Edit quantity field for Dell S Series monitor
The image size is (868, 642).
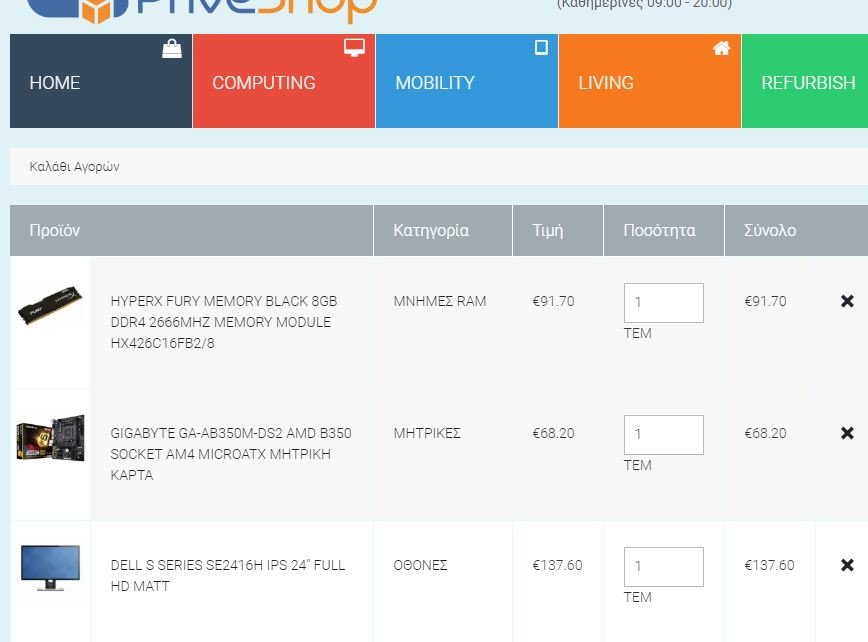664,567
